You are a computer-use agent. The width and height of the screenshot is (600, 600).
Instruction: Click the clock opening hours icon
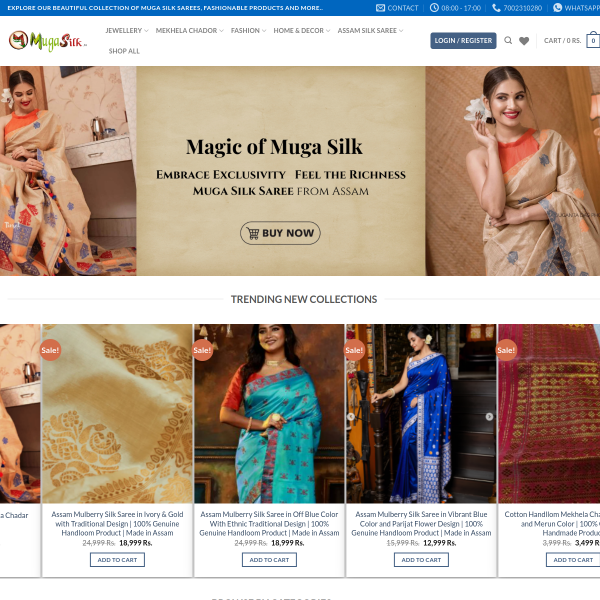(434, 8)
